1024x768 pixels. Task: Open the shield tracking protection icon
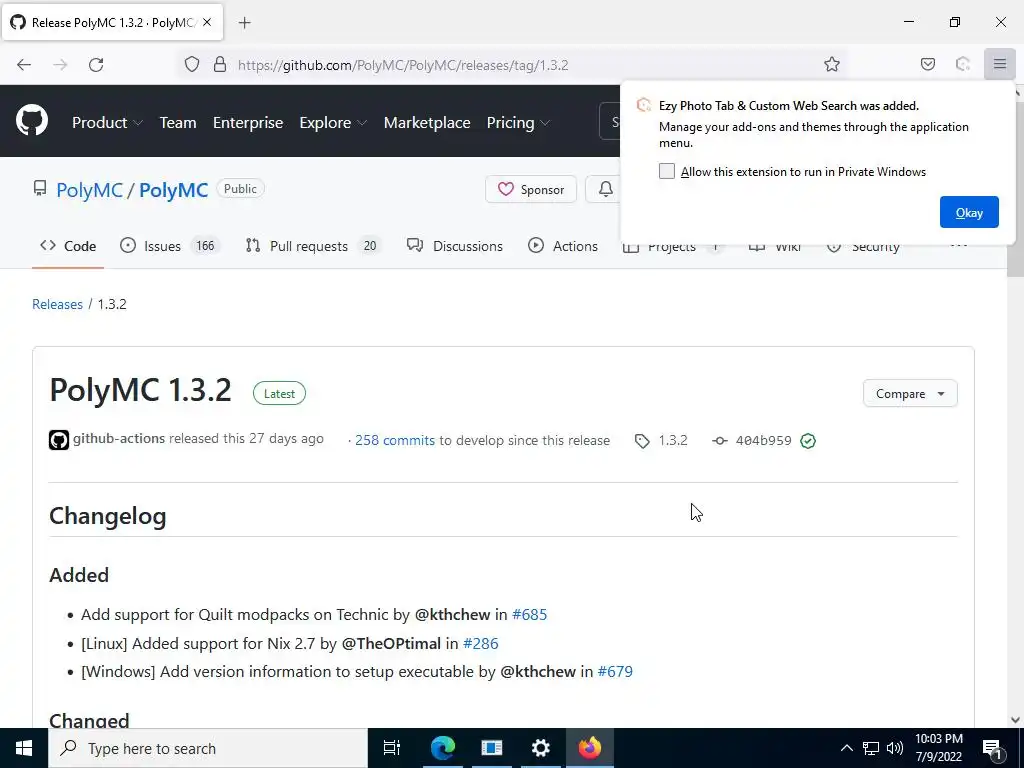tap(191, 64)
